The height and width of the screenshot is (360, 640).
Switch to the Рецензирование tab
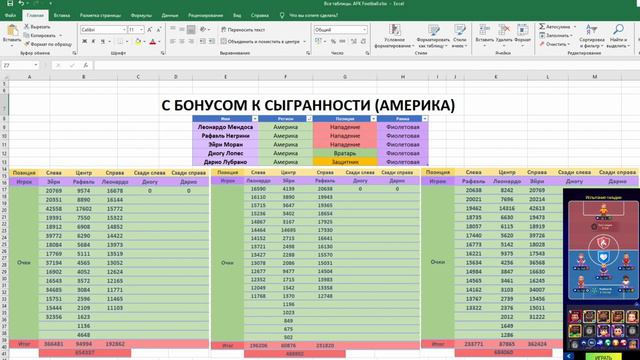(205, 16)
